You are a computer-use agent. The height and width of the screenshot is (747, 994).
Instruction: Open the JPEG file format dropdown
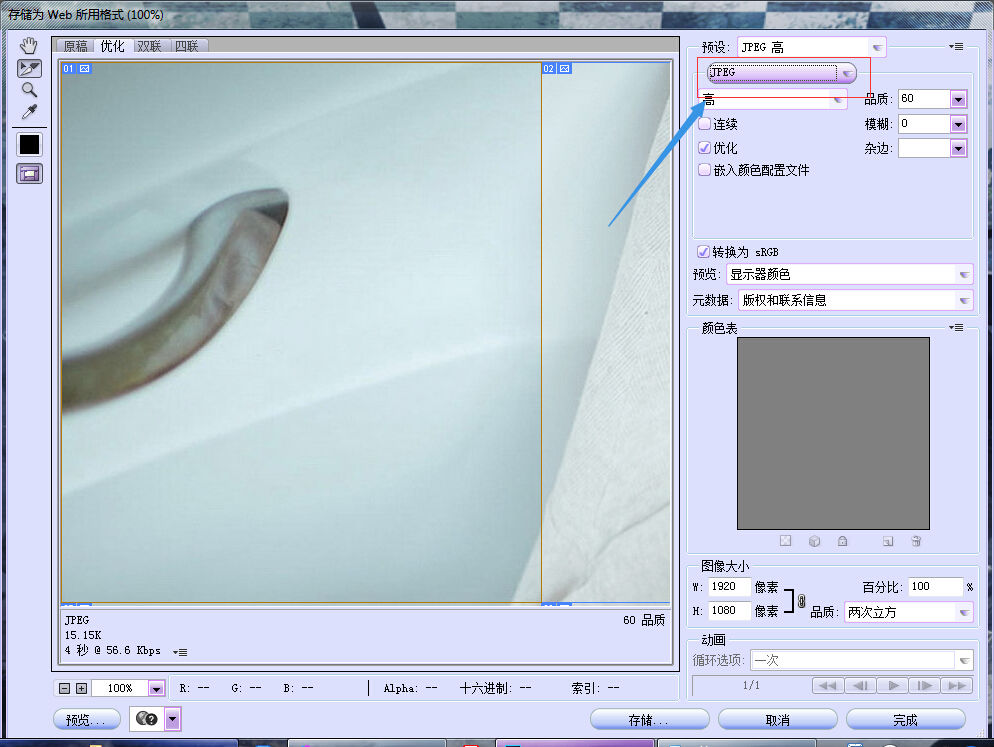coord(781,73)
